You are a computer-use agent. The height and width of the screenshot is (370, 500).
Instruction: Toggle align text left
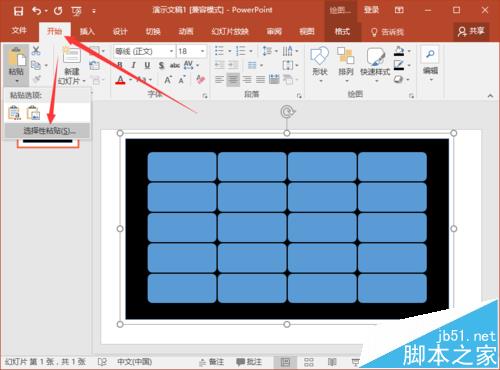[x=219, y=80]
